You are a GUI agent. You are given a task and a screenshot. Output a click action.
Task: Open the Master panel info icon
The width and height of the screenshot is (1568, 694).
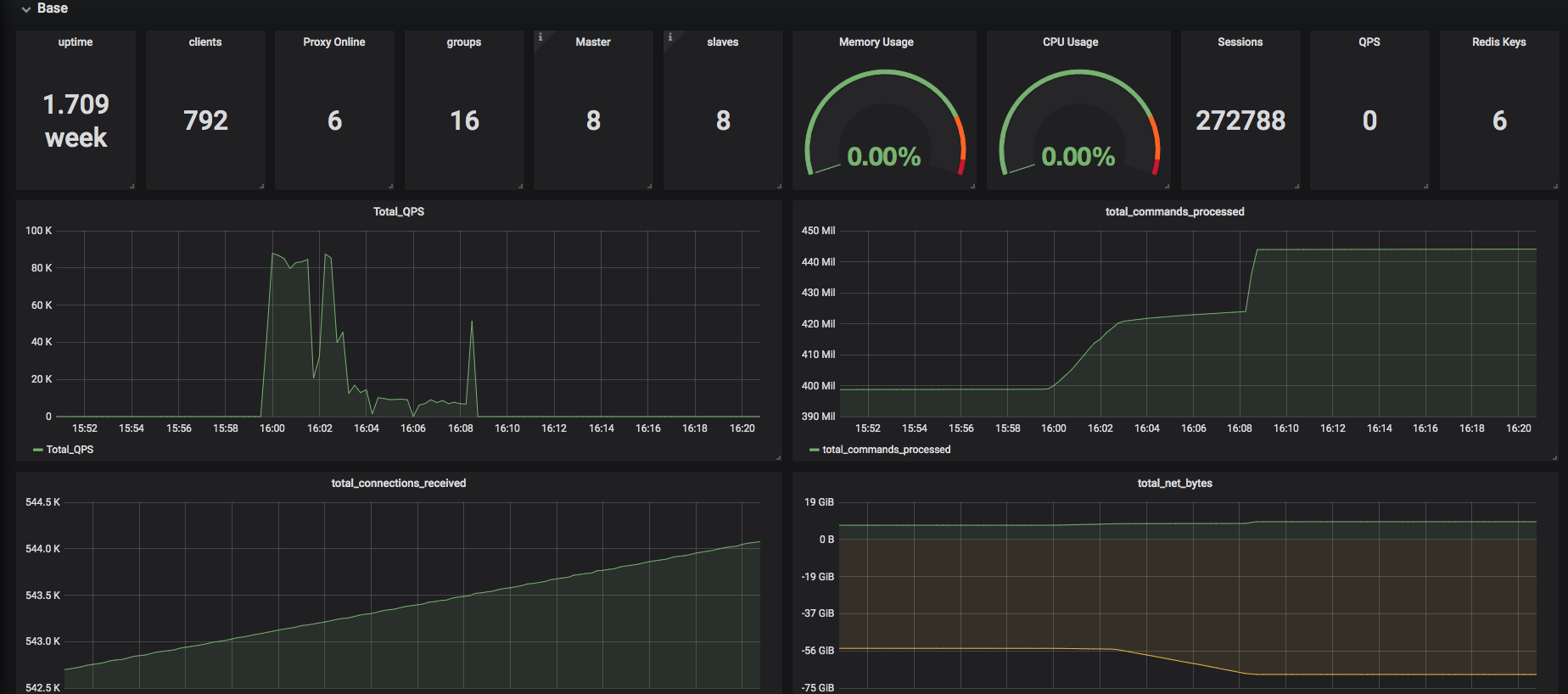coord(540,37)
